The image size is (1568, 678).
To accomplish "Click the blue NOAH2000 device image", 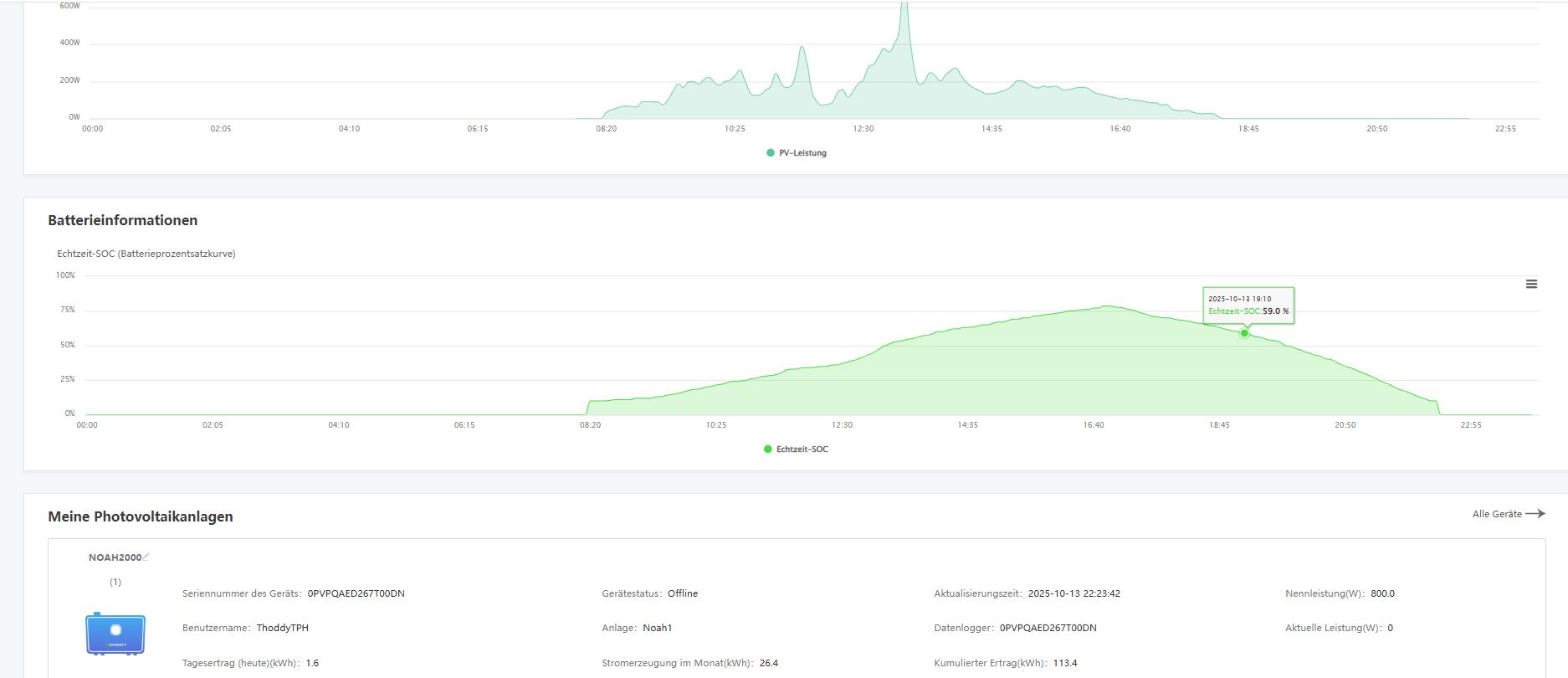I will point(115,634).
